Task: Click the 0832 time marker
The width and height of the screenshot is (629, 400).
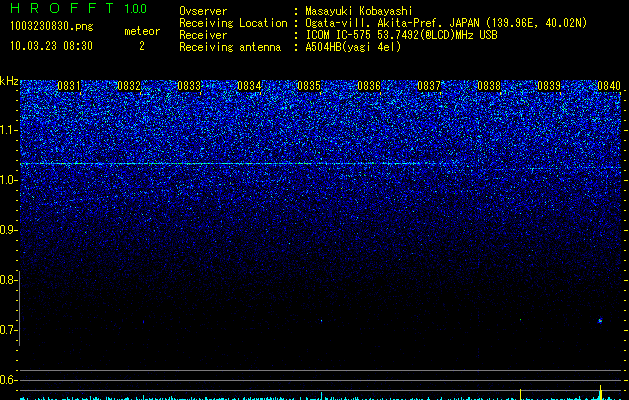Action: (x=129, y=86)
